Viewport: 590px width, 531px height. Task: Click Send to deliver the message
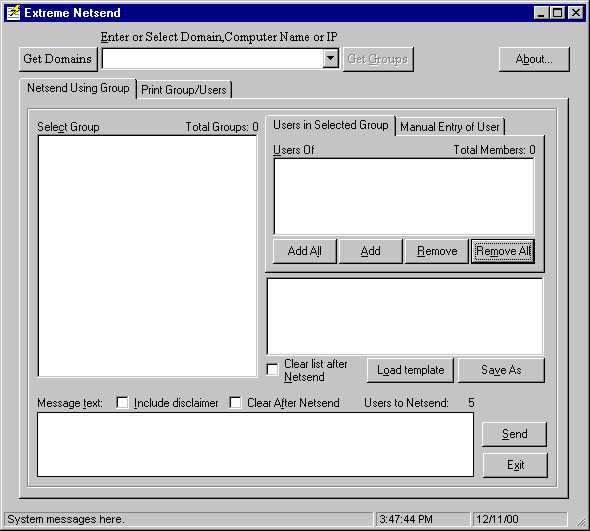point(514,434)
